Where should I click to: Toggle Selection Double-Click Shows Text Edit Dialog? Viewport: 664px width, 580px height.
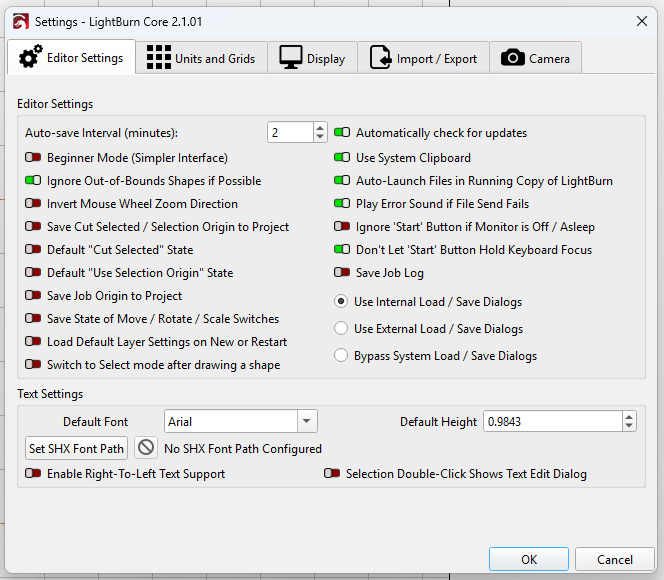coord(332,473)
